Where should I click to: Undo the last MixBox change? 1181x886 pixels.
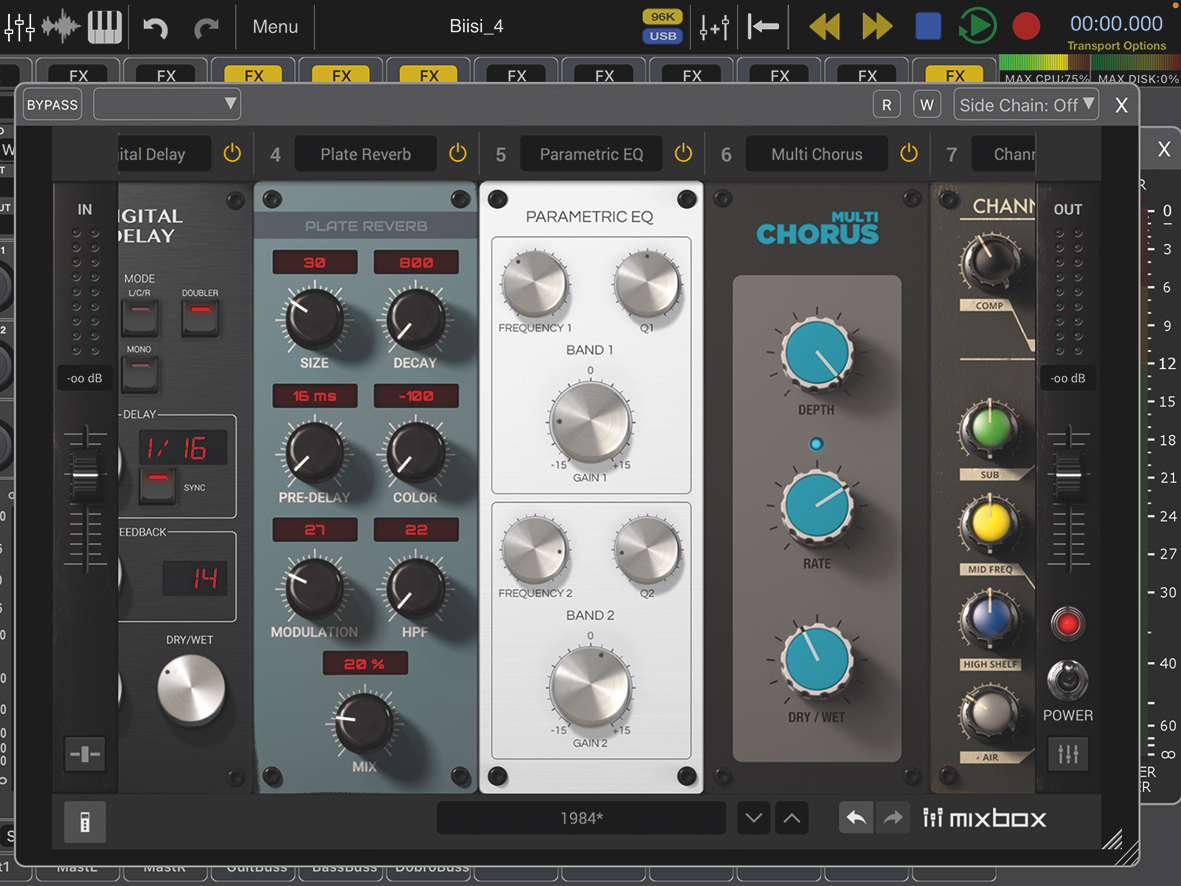(856, 818)
